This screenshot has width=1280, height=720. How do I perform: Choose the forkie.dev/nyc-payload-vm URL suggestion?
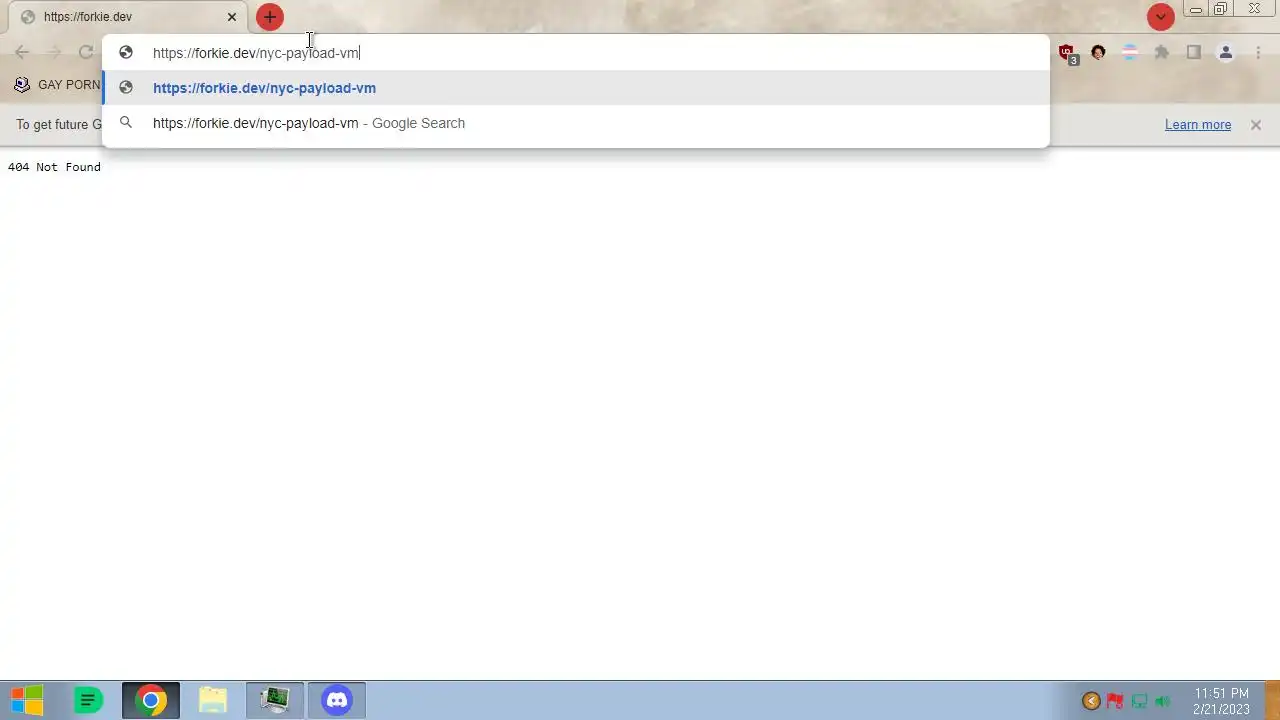pyautogui.click(x=576, y=88)
